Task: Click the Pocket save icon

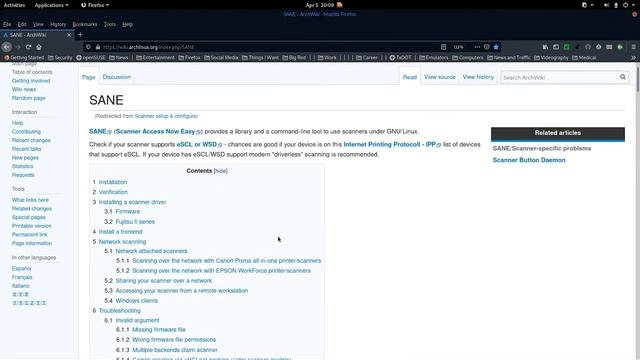Action: (487, 47)
